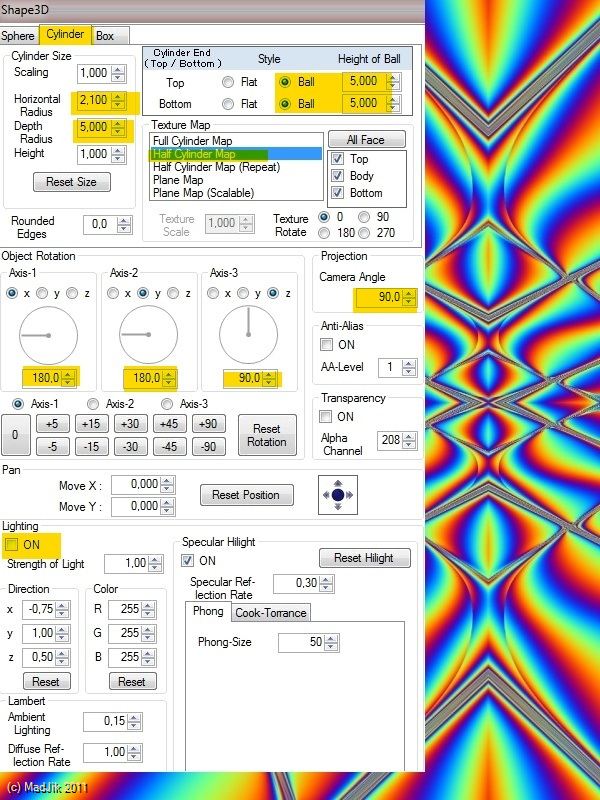
Task: Click the Phong-Size spinner arrows
Action: click(331, 643)
